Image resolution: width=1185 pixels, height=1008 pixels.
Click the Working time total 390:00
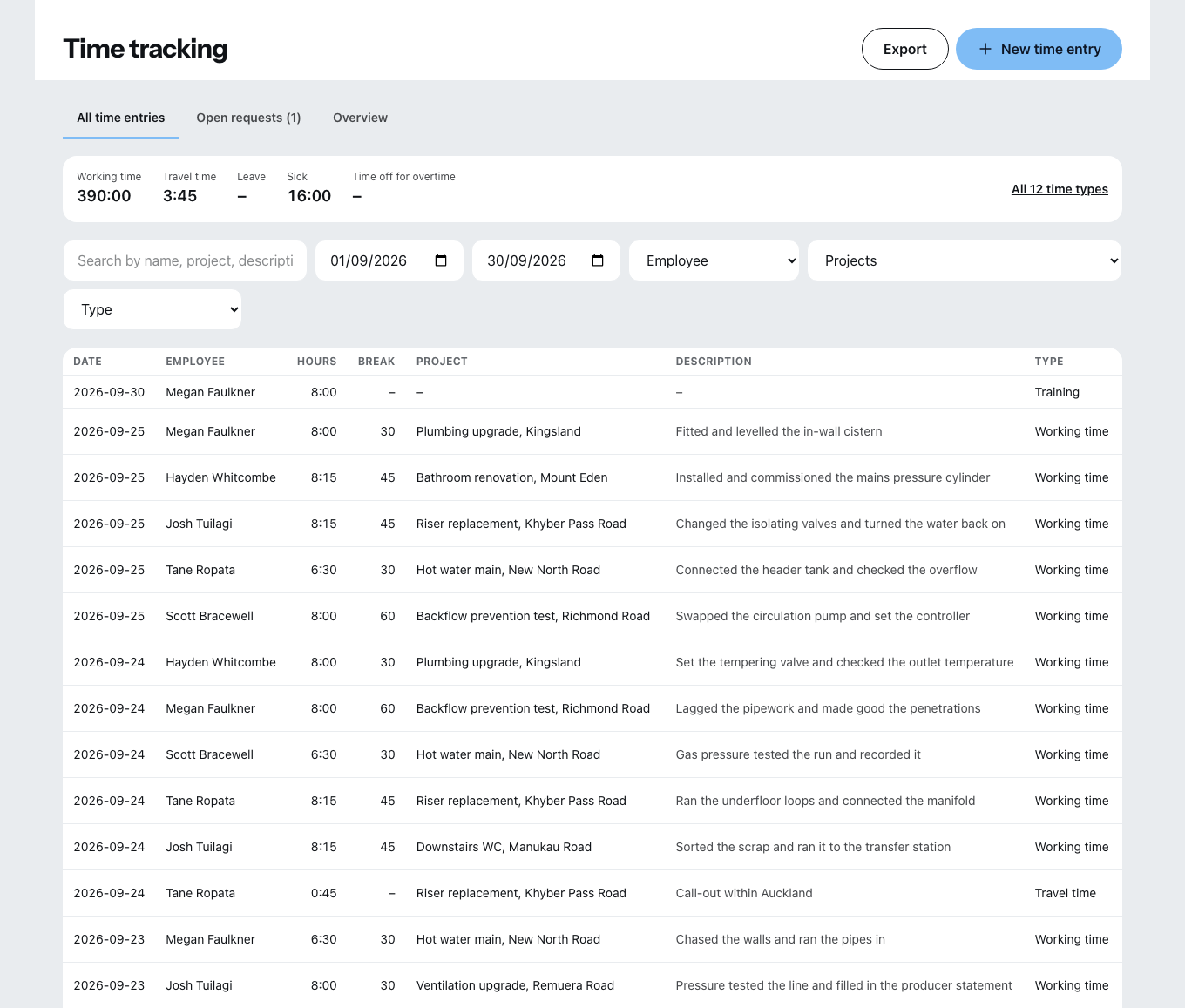[x=104, y=196]
